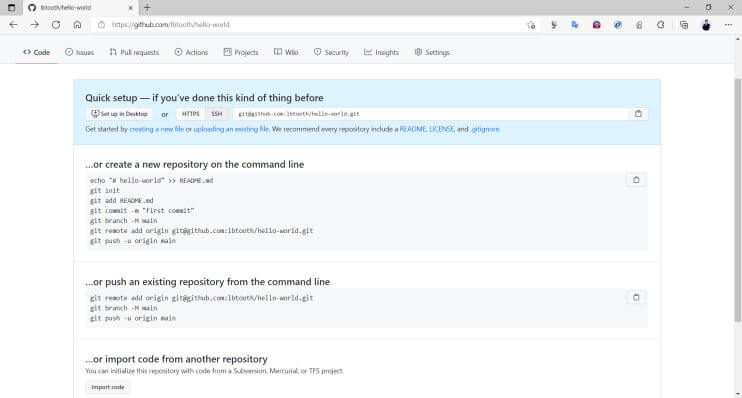The width and height of the screenshot is (742, 398).
Task: Click the Import code button
Action: pyautogui.click(x=108, y=387)
